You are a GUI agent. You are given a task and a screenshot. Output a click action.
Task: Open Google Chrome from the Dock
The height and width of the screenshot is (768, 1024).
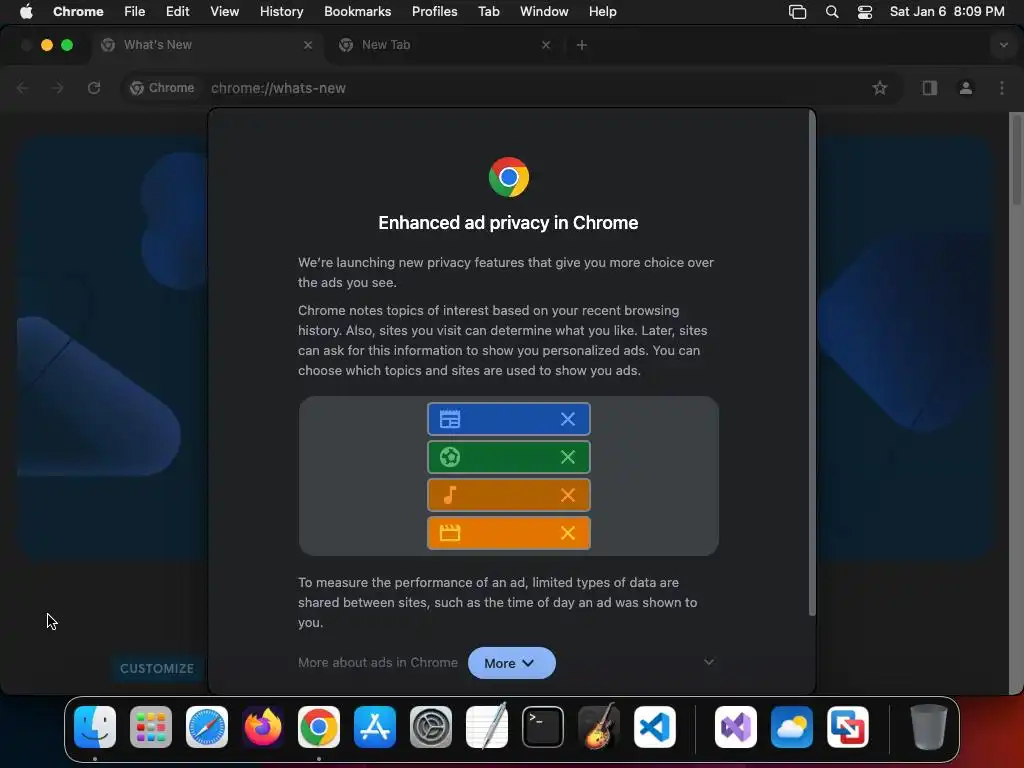click(x=319, y=727)
